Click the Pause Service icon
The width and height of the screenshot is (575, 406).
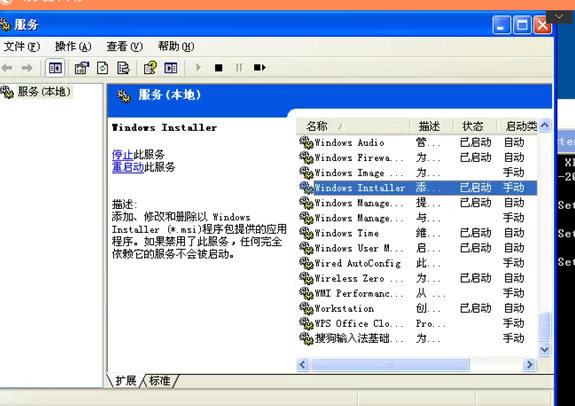click(x=239, y=67)
